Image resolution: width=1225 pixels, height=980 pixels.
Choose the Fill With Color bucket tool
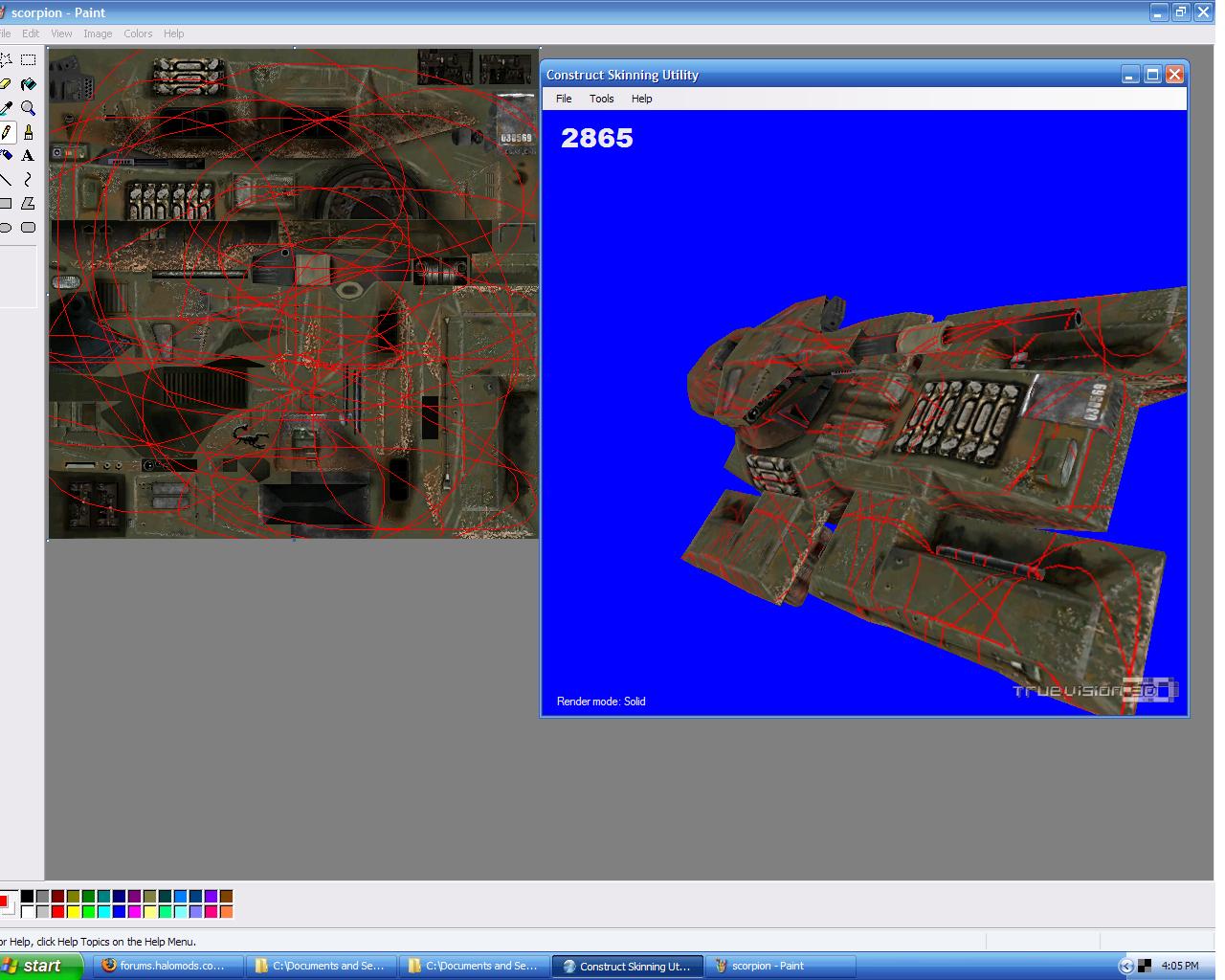click(x=28, y=84)
